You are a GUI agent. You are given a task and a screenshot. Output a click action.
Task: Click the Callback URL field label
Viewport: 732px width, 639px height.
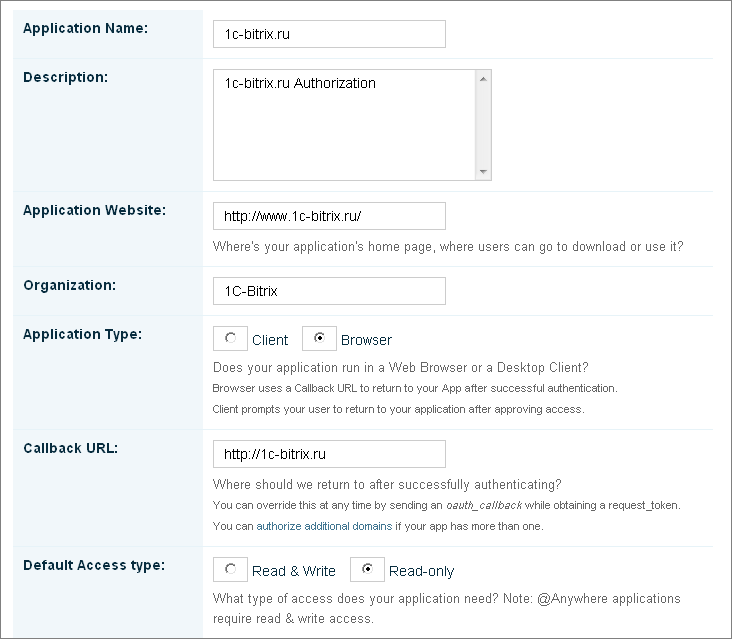[70, 449]
